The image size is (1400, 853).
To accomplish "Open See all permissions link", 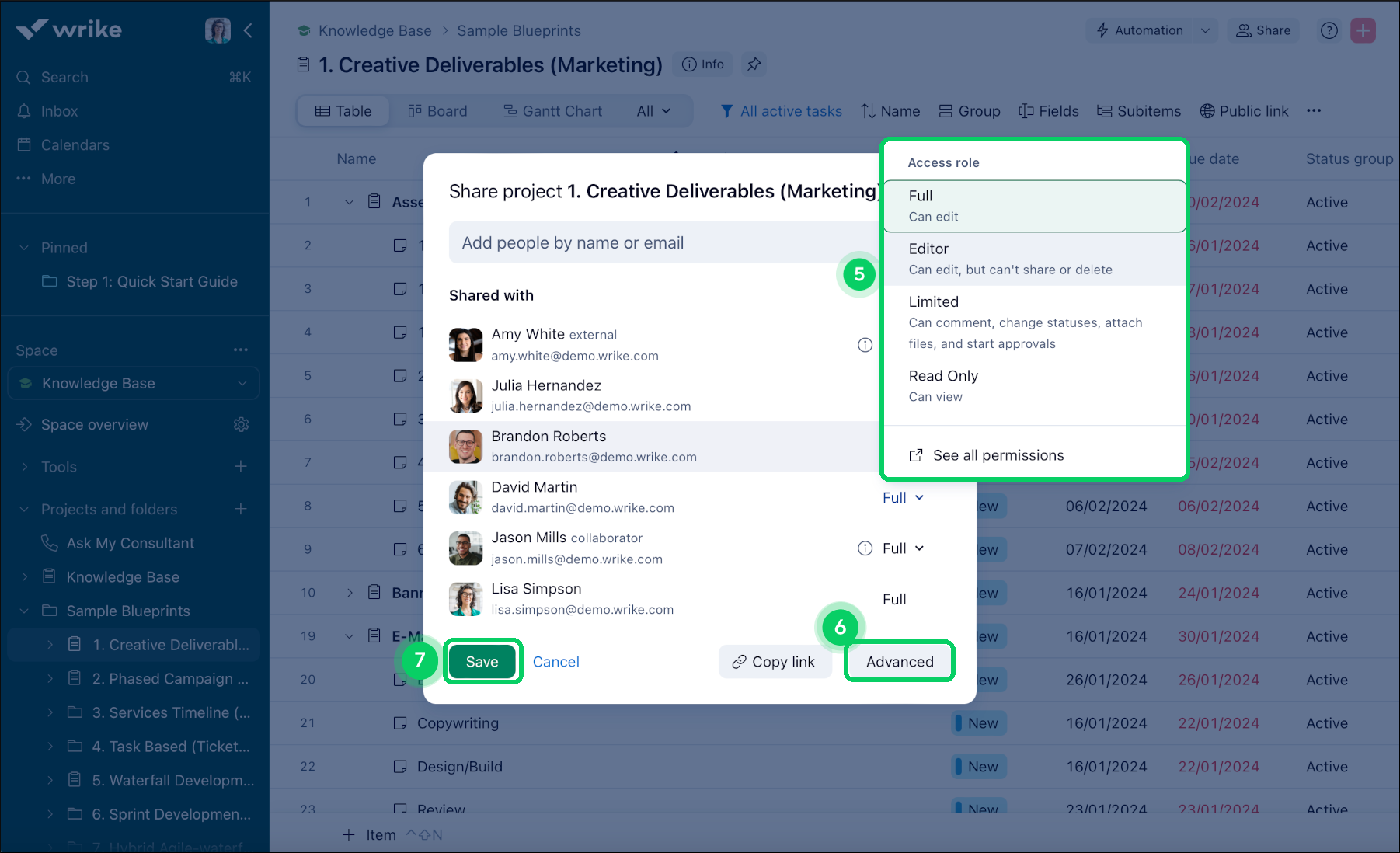I will 998,454.
